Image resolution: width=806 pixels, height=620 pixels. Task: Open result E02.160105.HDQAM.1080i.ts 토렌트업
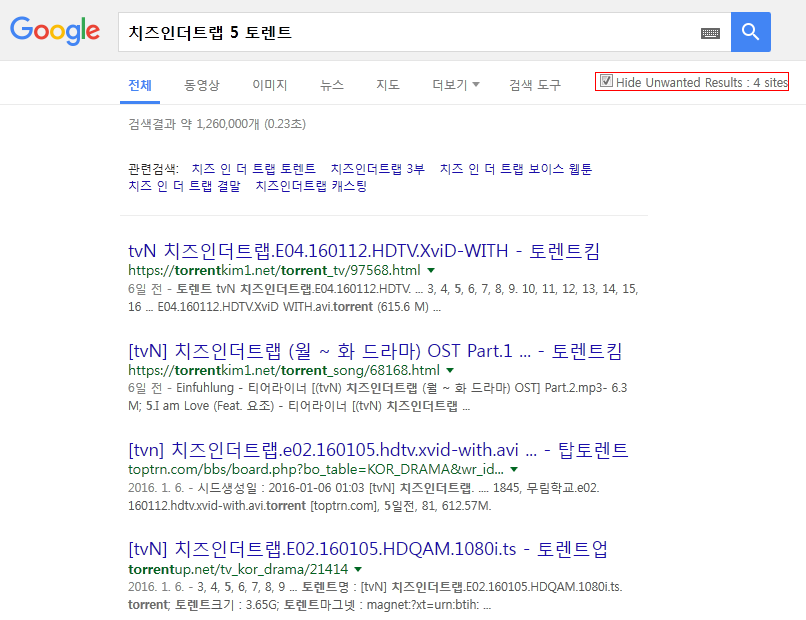(x=368, y=549)
